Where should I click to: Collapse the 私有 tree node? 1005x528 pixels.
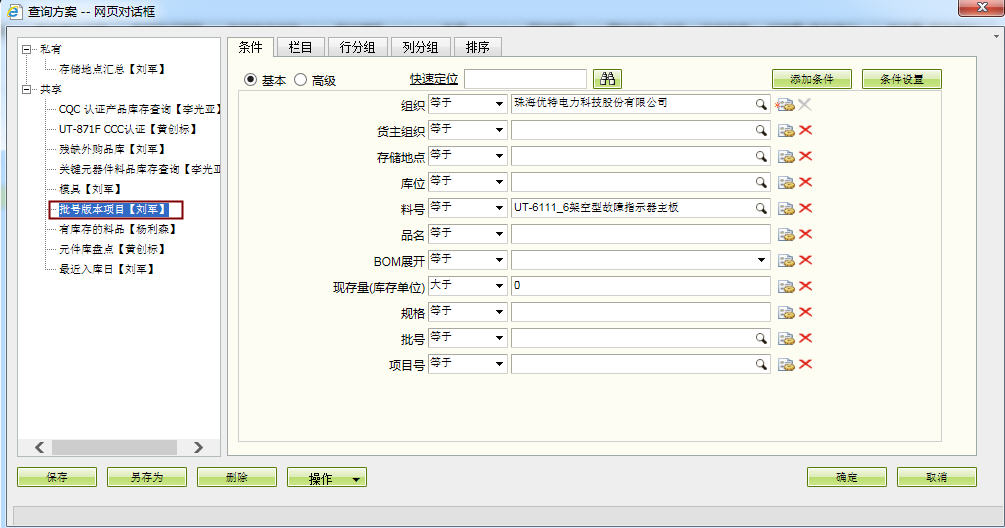point(27,49)
